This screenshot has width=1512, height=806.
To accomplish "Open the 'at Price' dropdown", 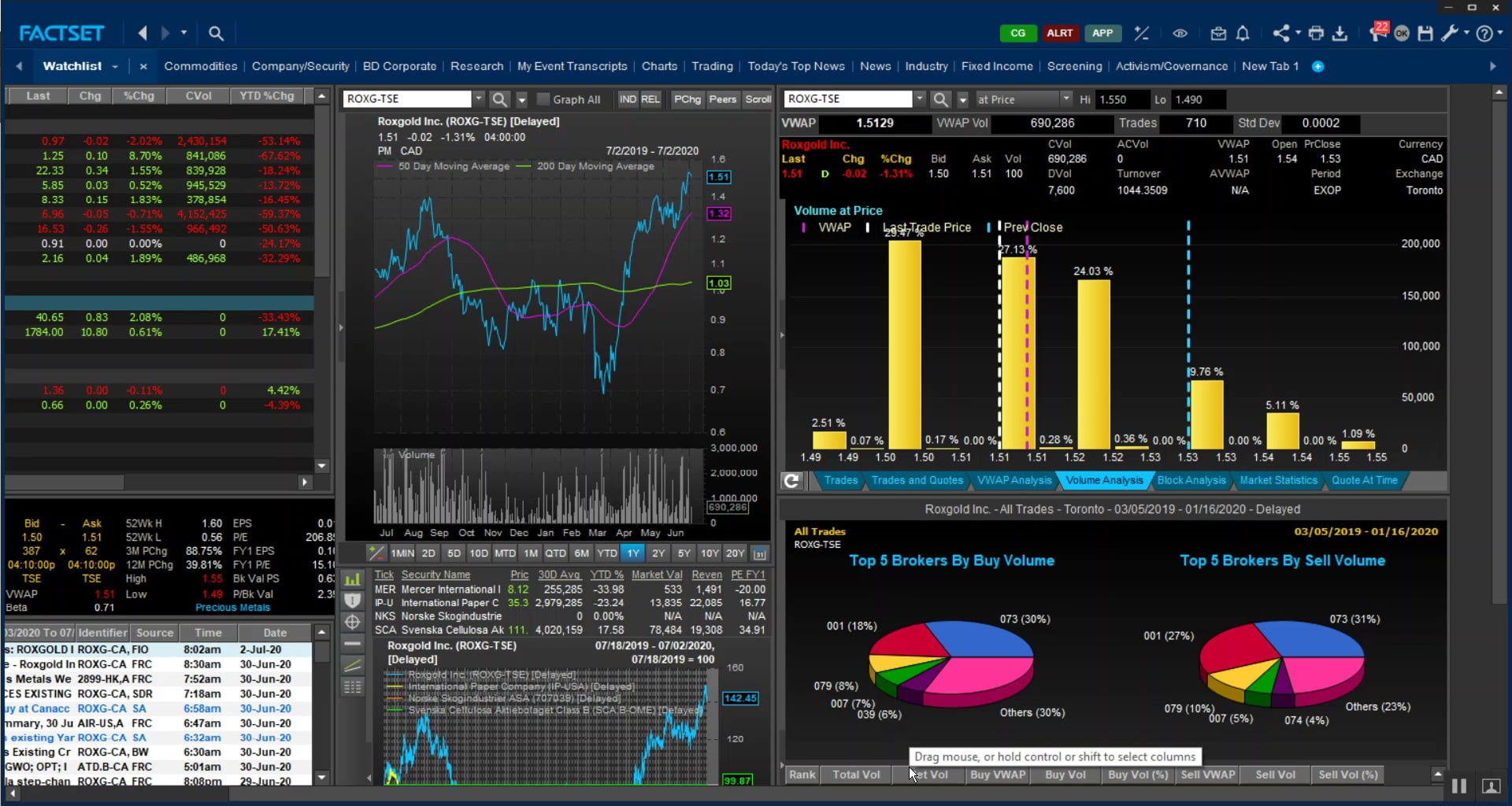I will 1024,99.
